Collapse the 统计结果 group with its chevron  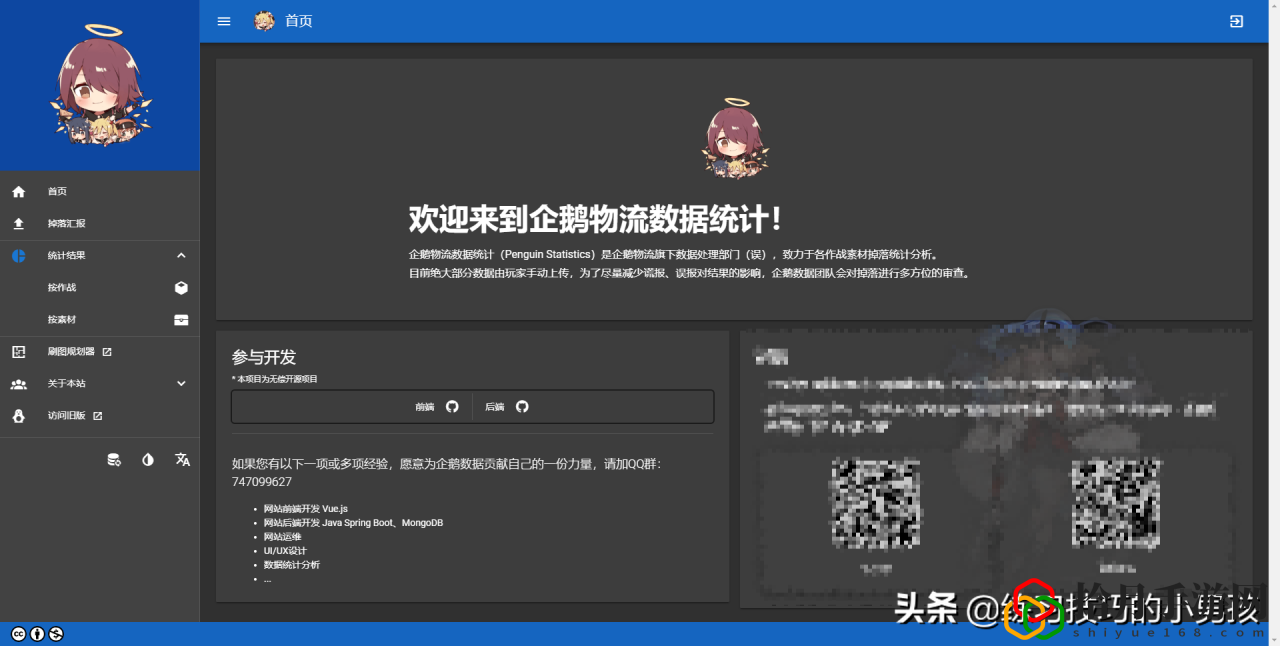(x=181, y=255)
